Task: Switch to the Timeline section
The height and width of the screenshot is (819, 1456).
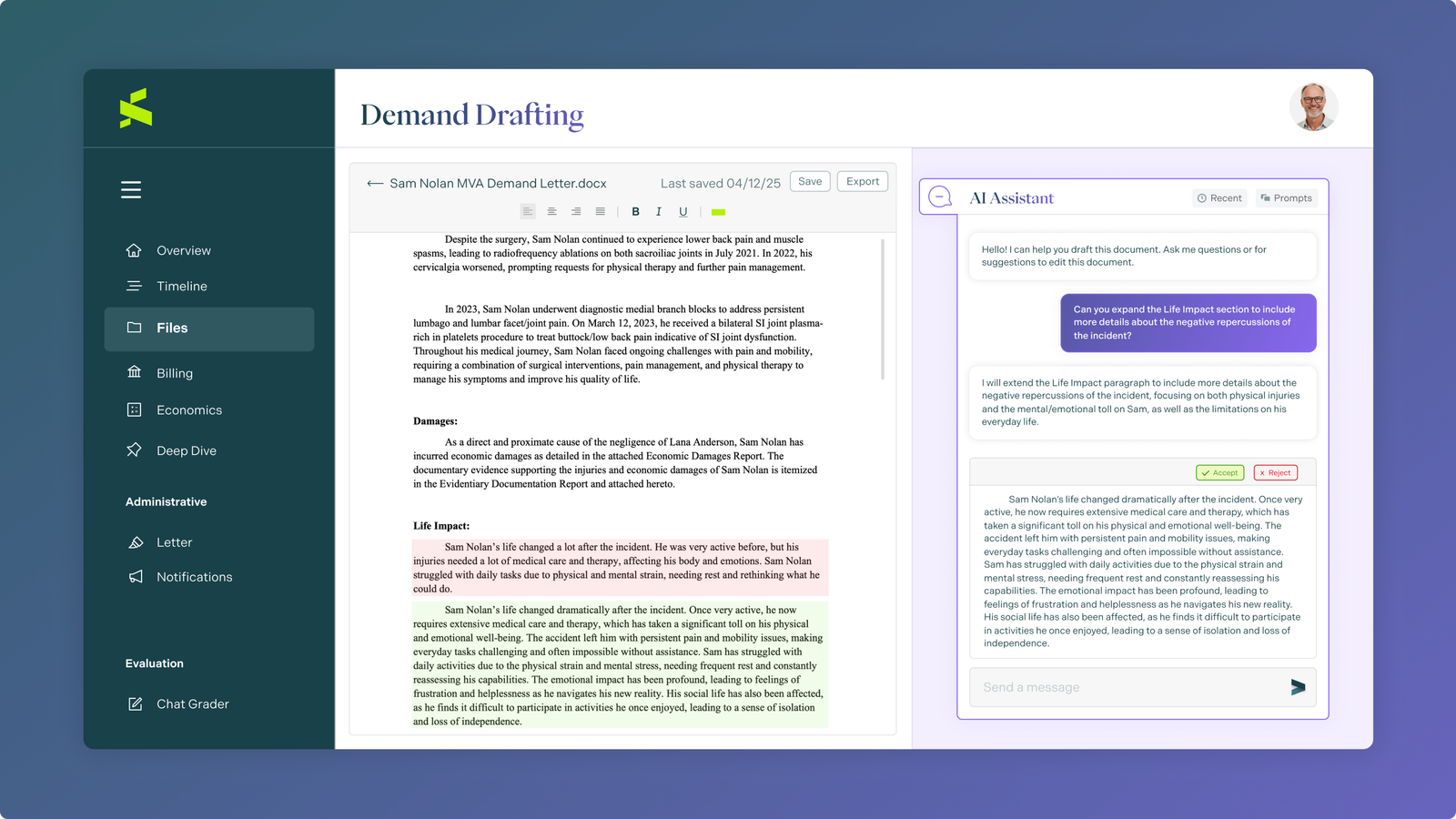Action: (181, 286)
